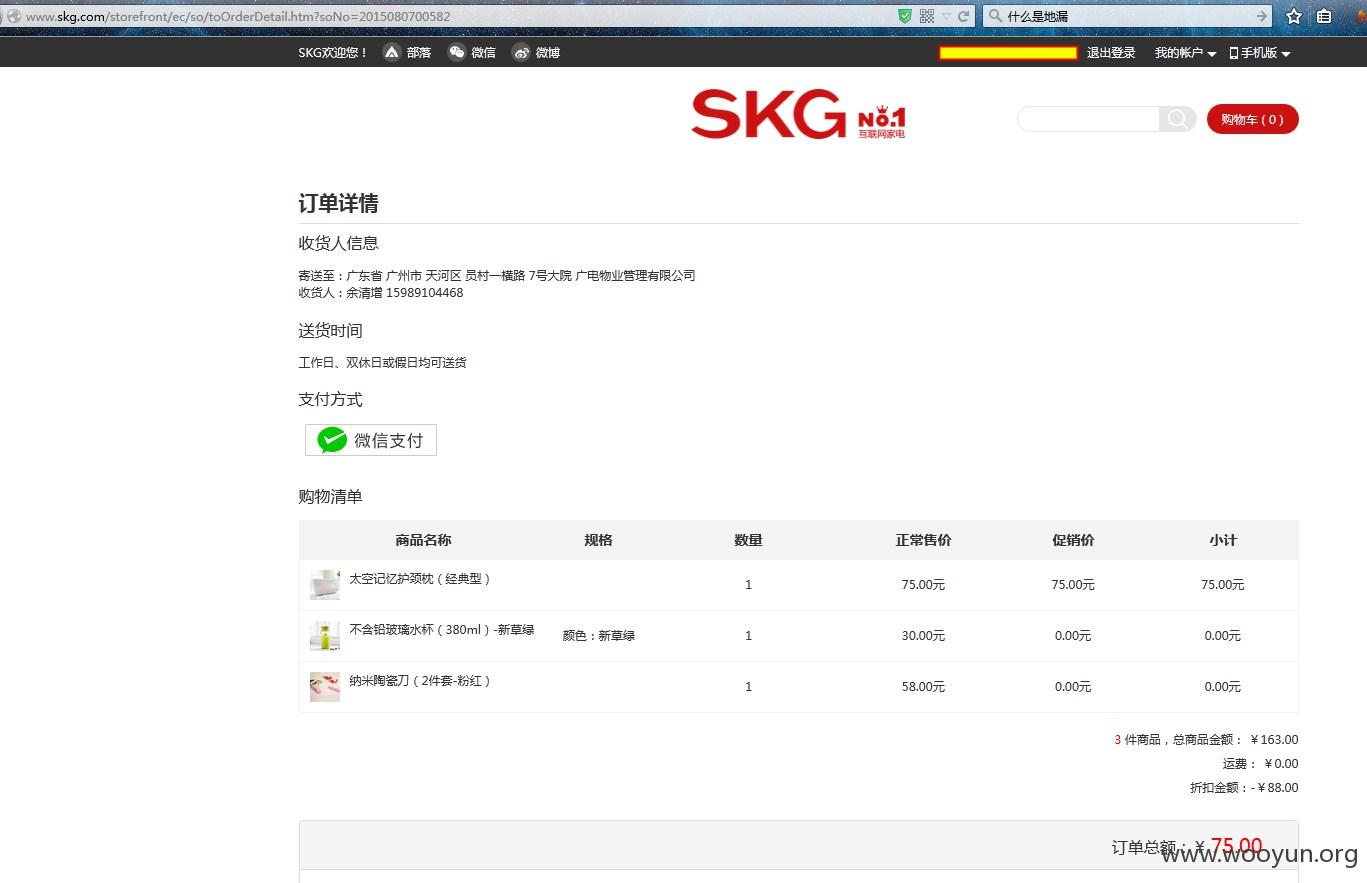Click the green shield security icon

905,16
